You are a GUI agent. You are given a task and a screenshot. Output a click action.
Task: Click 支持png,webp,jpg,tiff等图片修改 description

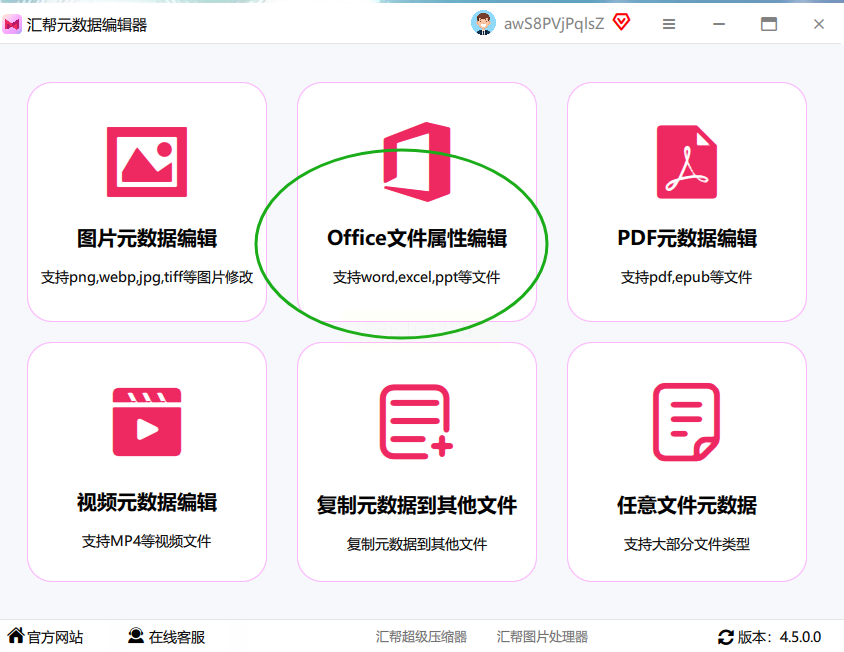146,277
